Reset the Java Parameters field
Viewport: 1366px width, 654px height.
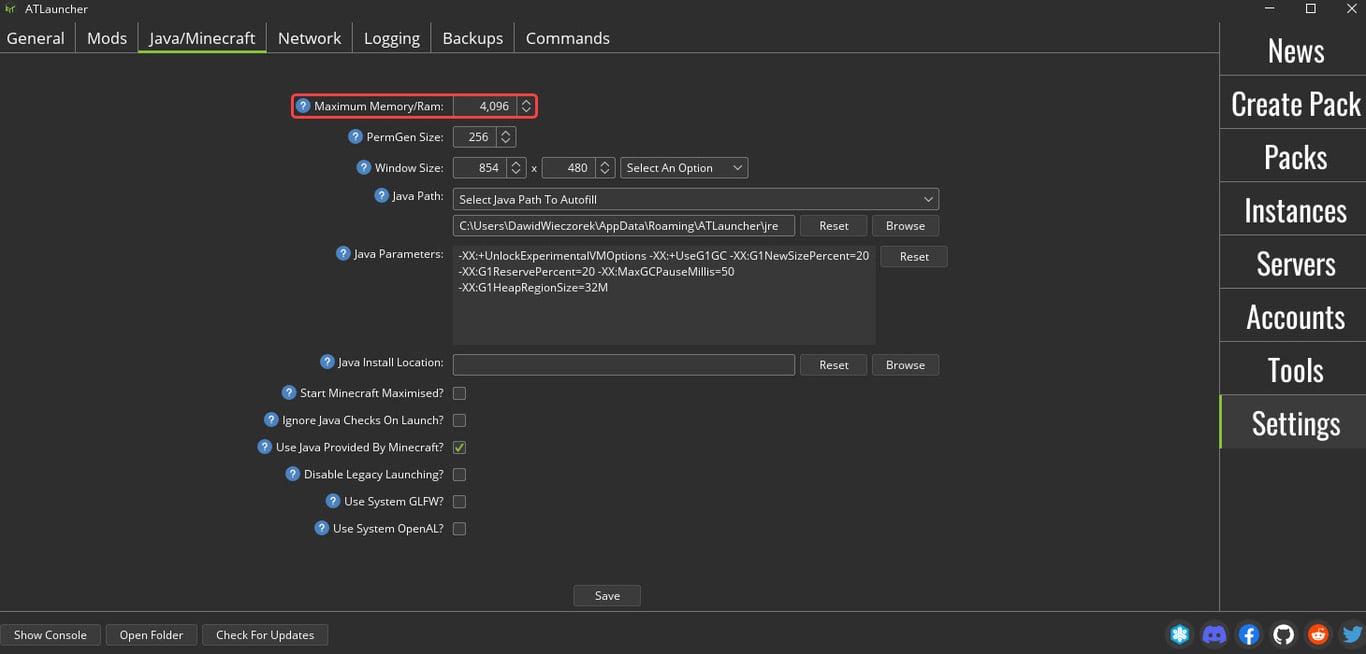[913, 256]
